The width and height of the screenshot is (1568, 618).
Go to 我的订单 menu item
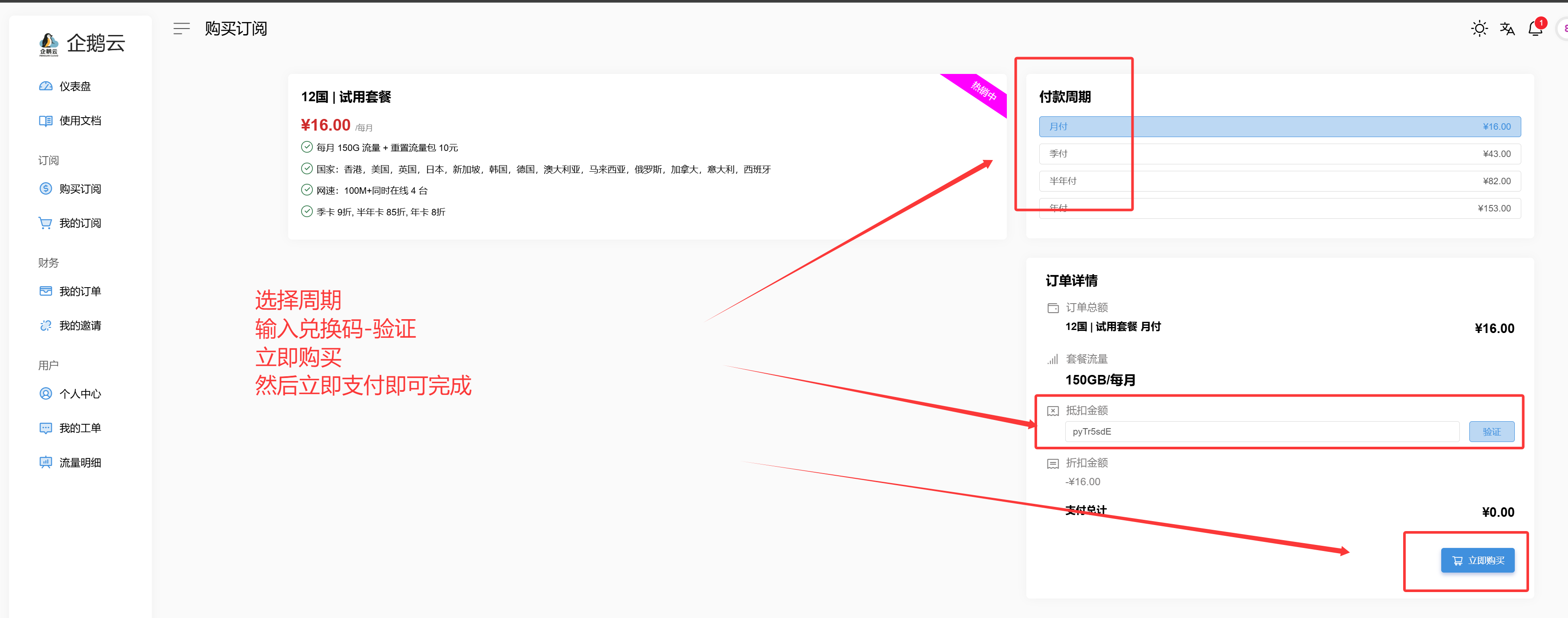tap(80, 291)
